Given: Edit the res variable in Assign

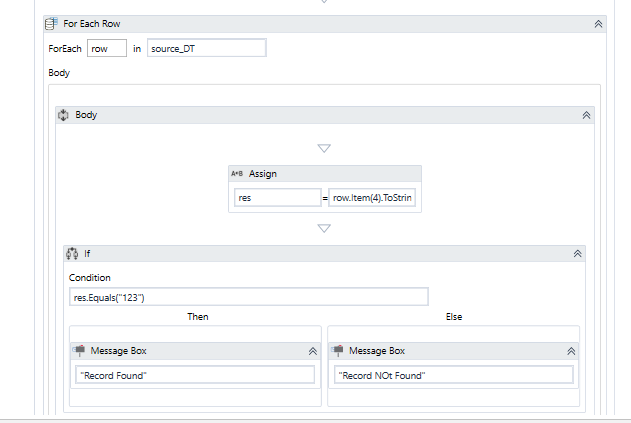Looking at the screenshot, I should [x=278, y=198].
